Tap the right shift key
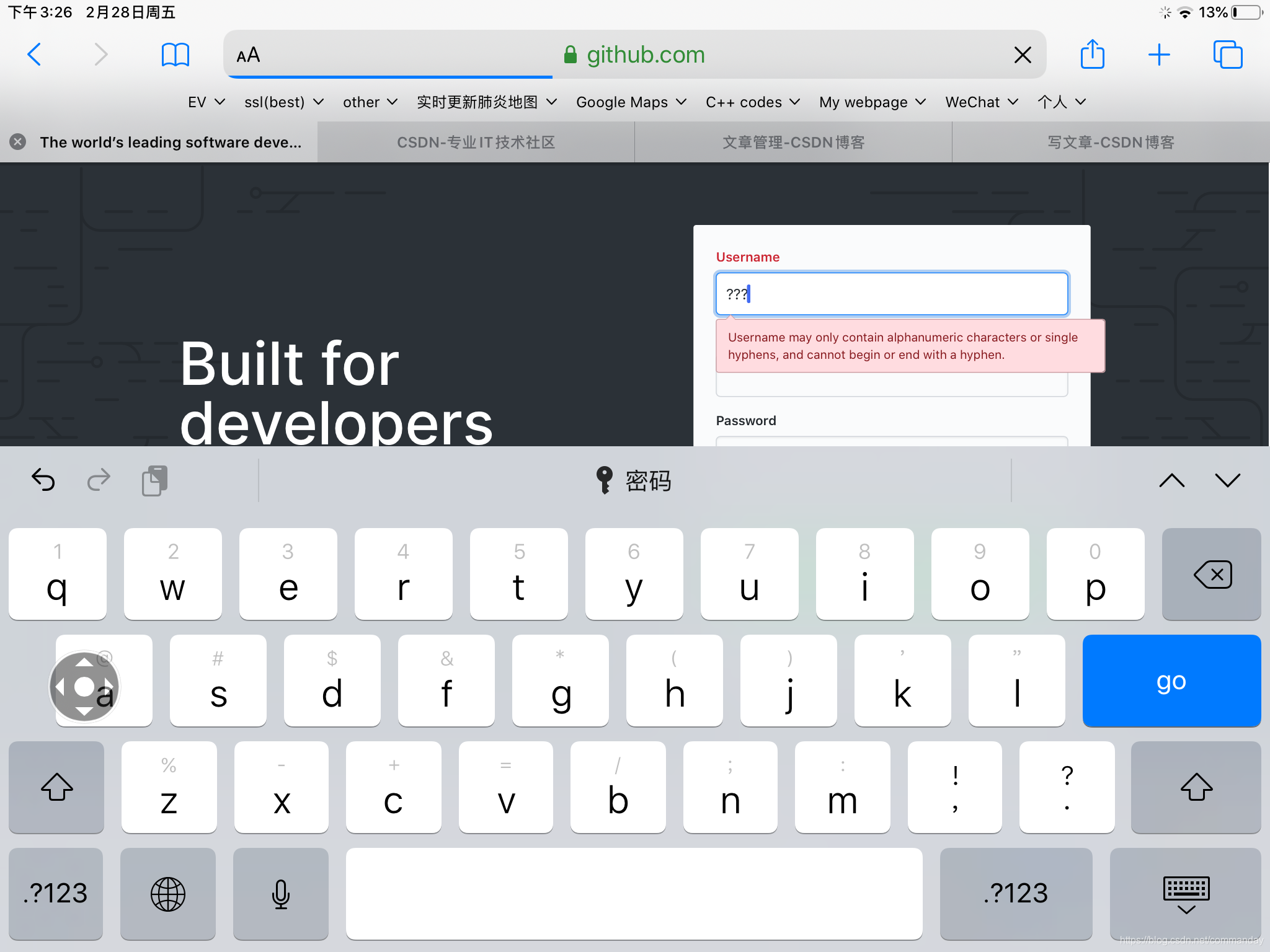Image resolution: width=1270 pixels, height=952 pixels. point(1196,787)
